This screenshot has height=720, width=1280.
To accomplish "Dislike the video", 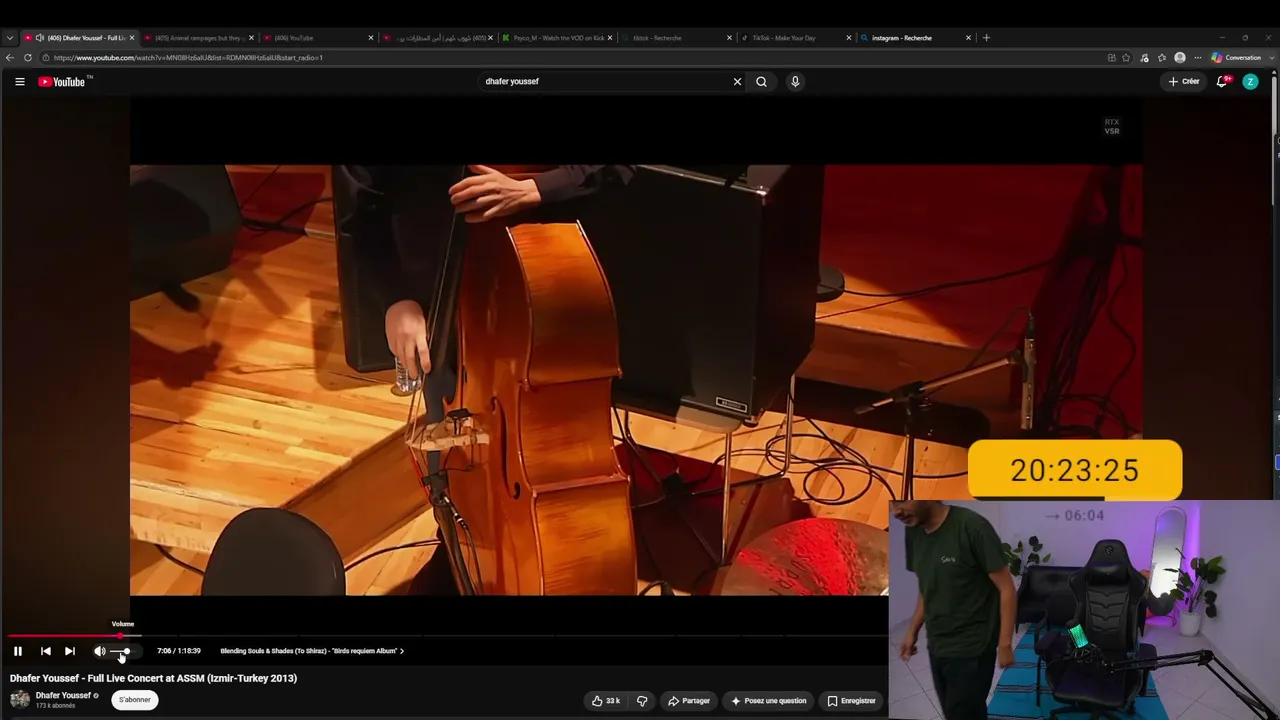I will click(x=642, y=701).
